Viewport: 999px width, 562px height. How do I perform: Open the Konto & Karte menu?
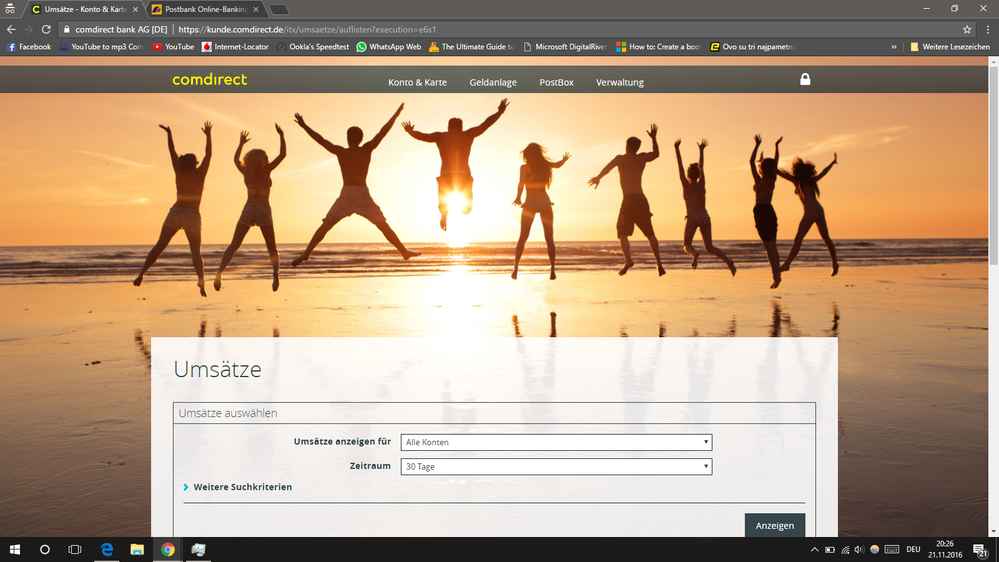click(417, 82)
